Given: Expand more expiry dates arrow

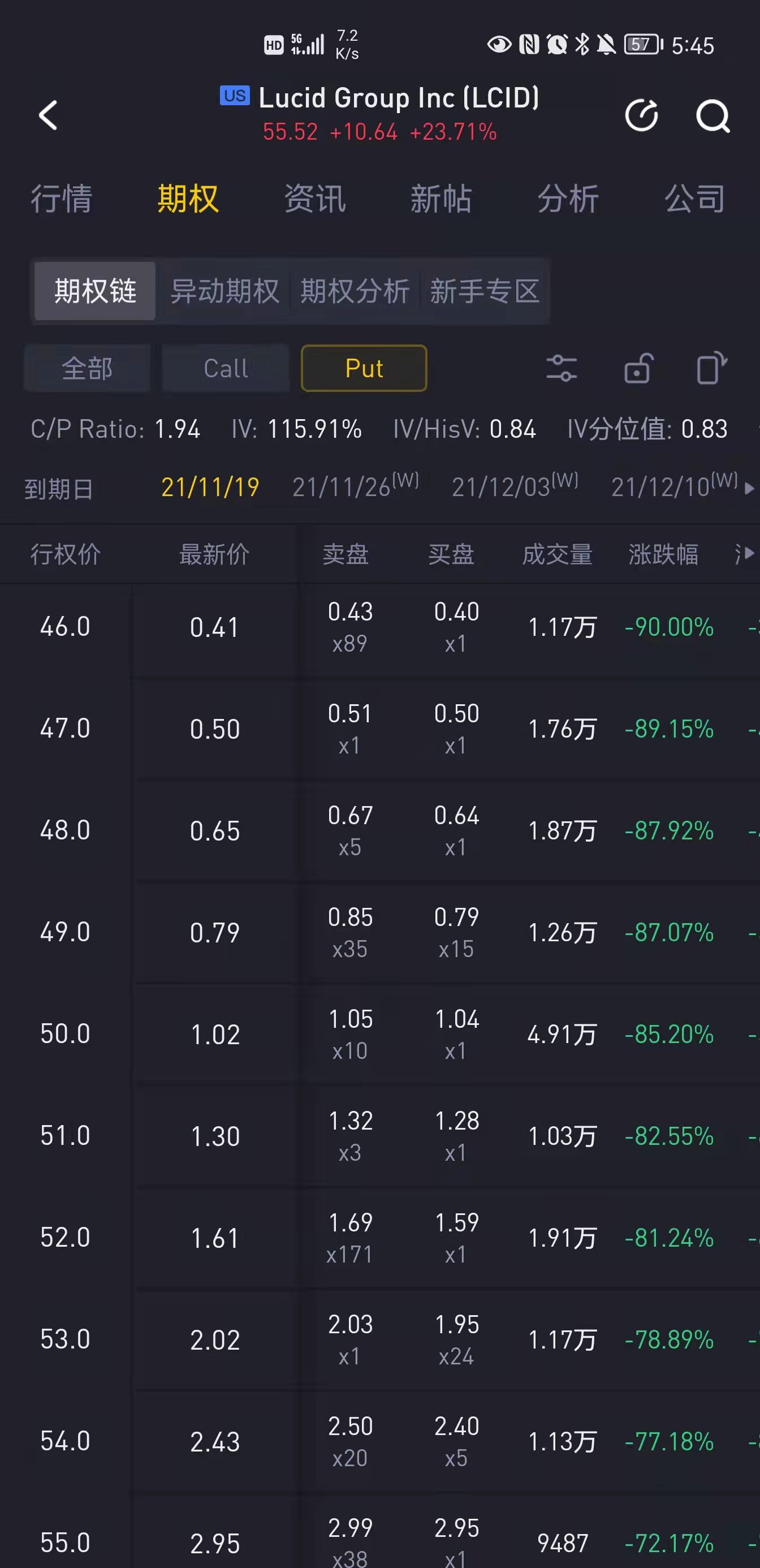Looking at the screenshot, I should [749, 488].
